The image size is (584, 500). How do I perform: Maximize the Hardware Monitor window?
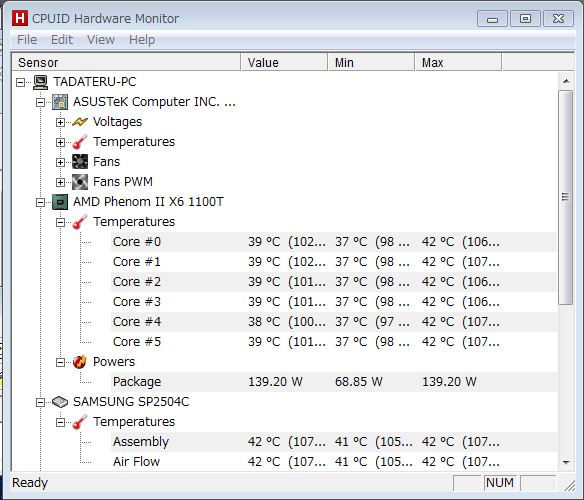[x=525, y=19]
